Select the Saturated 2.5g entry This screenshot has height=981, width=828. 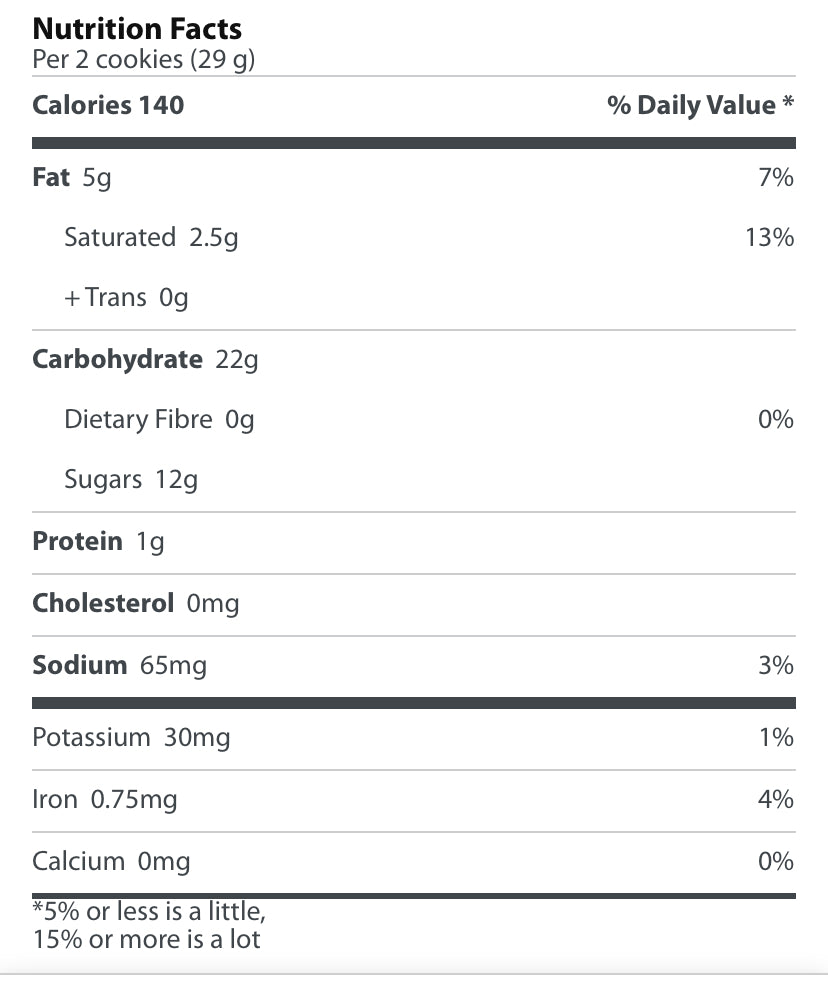pos(151,238)
